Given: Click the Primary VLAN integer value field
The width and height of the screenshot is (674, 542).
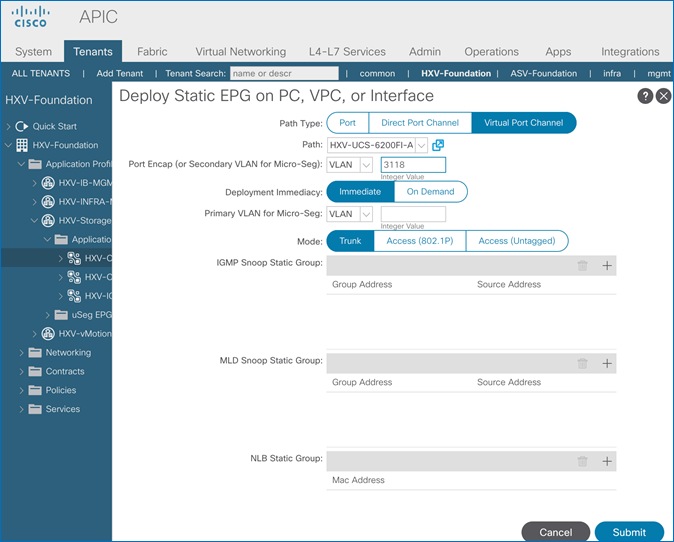Looking at the screenshot, I should (x=413, y=214).
